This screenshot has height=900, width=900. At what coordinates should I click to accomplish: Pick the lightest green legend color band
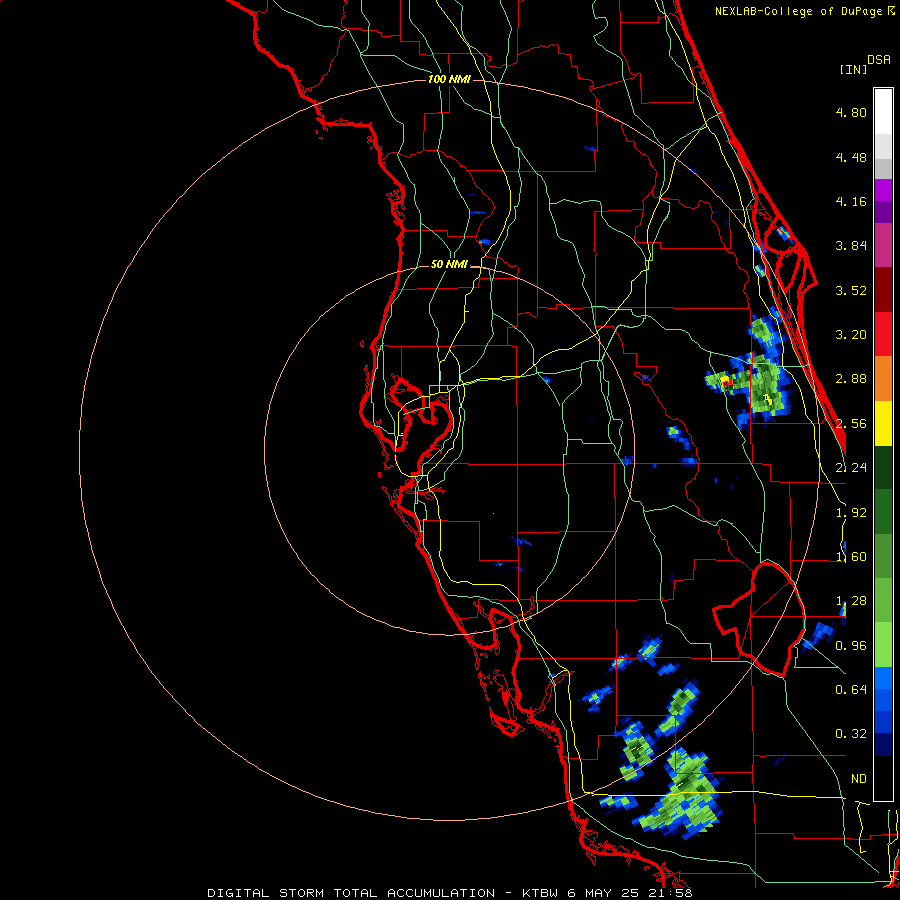pyautogui.click(x=883, y=645)
